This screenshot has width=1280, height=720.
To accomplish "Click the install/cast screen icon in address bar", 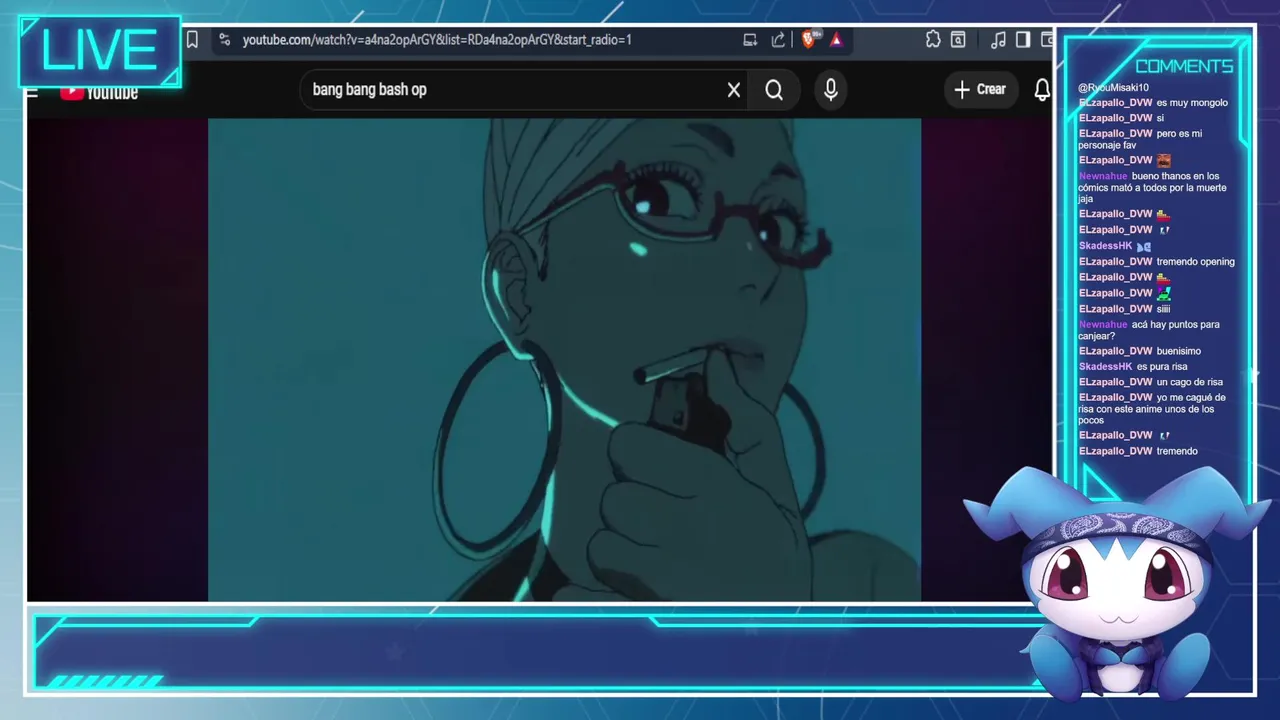I will click(x=750, y=40).
